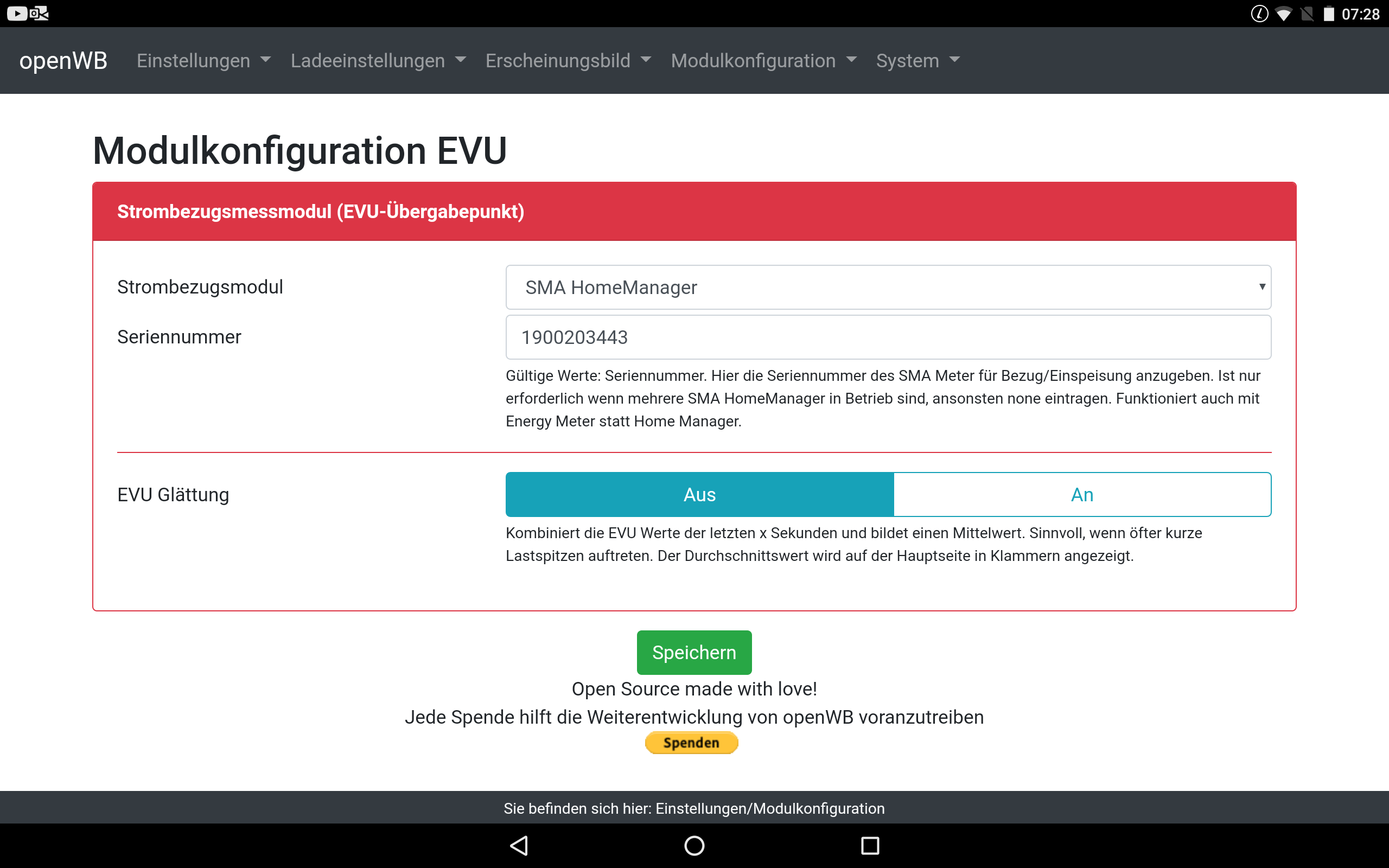1389x868 pixels.
Task: Click into the Seriennummer input field
Action: coord(888,337)
